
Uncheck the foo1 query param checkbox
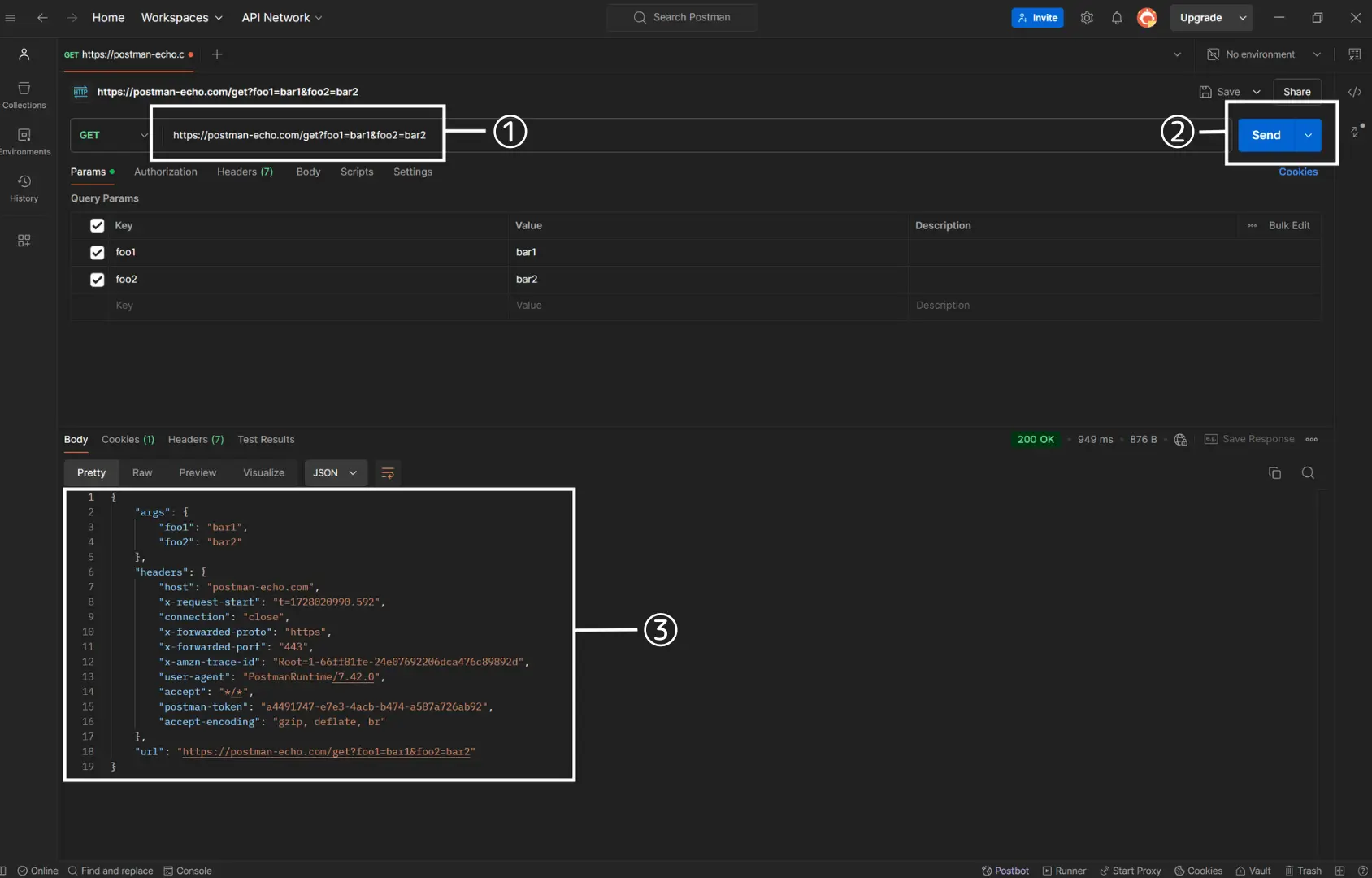tap(98, 253)
